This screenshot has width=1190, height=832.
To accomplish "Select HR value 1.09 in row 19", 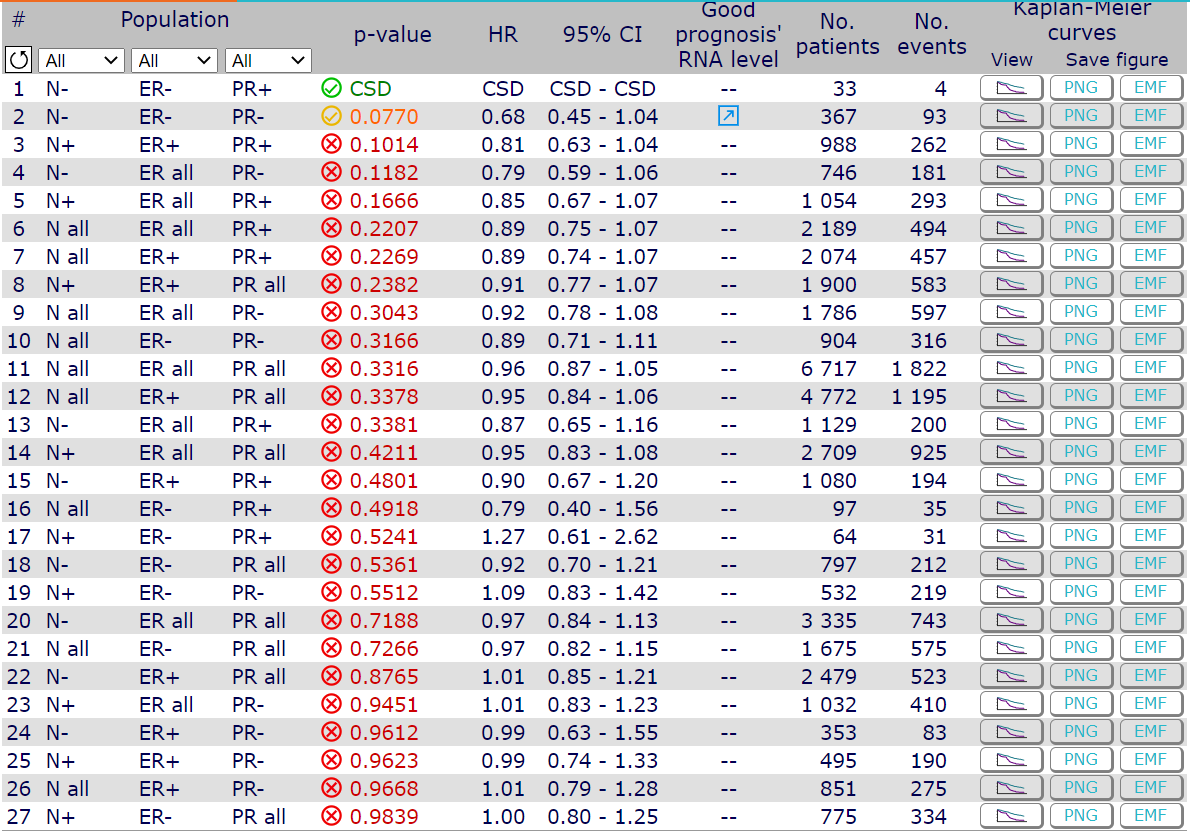I will point(503,593).
